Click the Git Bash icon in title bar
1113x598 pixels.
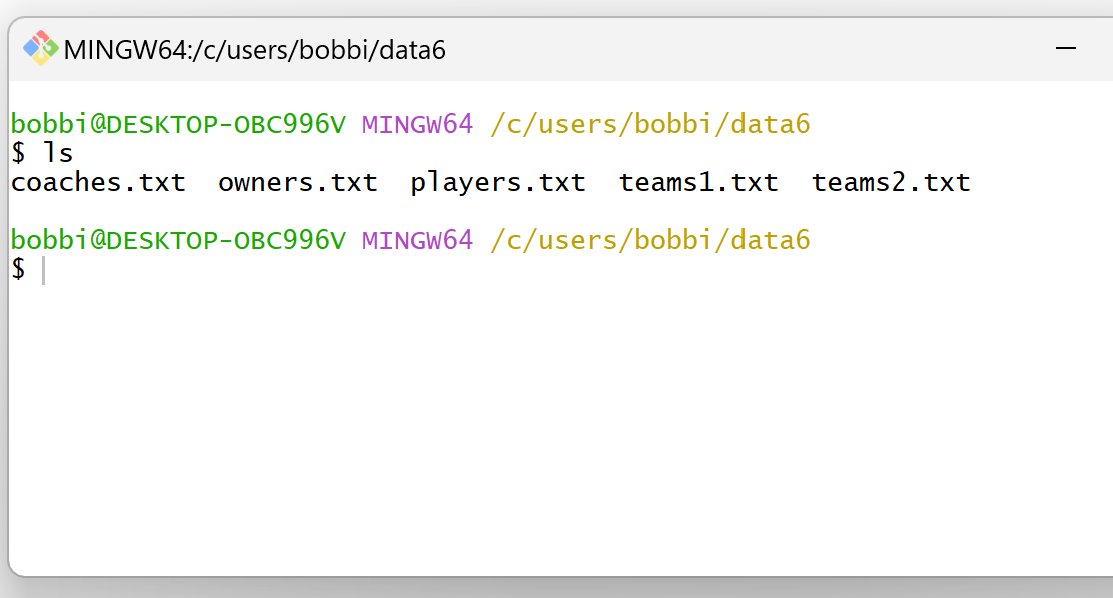(40, 48)
